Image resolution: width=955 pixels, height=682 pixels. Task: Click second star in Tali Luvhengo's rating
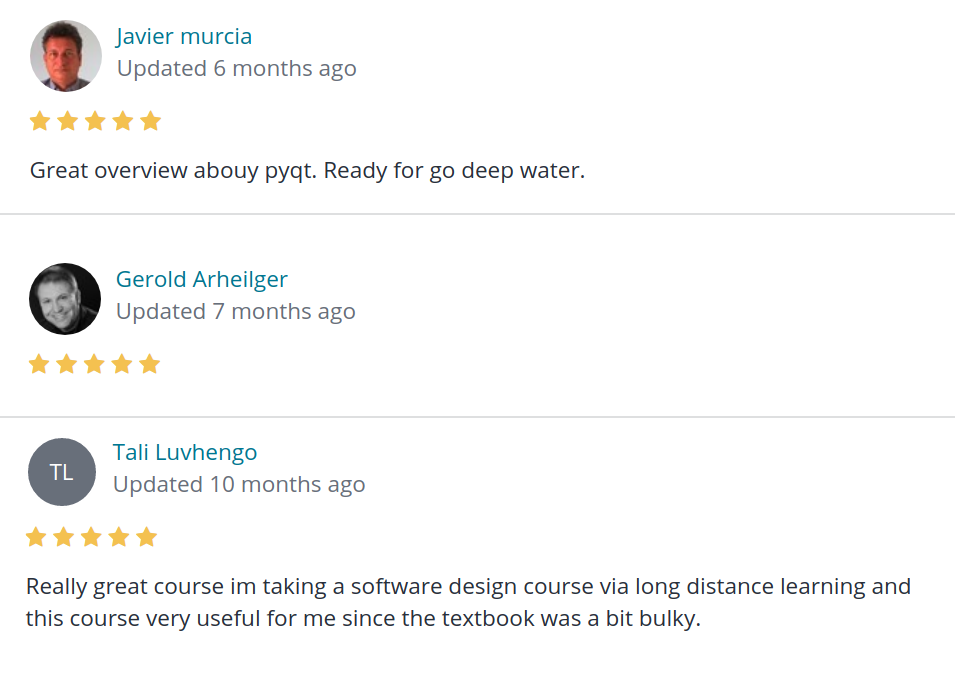point(64,538)
